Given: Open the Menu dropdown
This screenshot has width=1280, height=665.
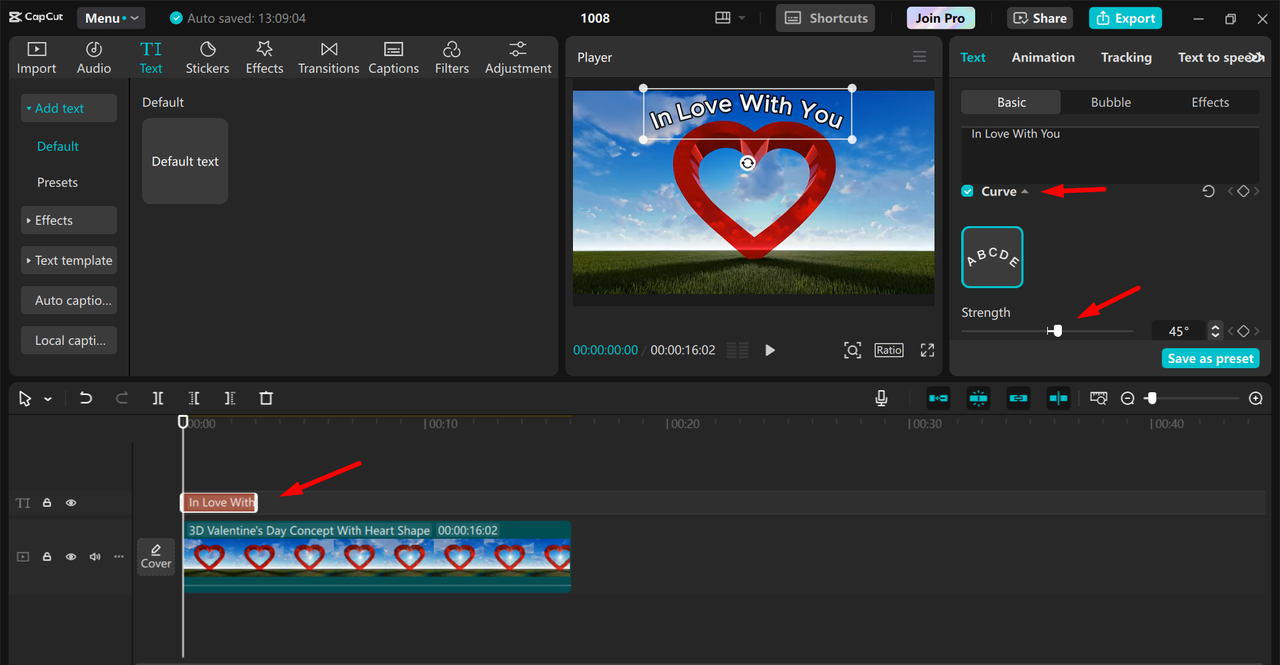Looking at the screenshot, I should pos(110,18).
